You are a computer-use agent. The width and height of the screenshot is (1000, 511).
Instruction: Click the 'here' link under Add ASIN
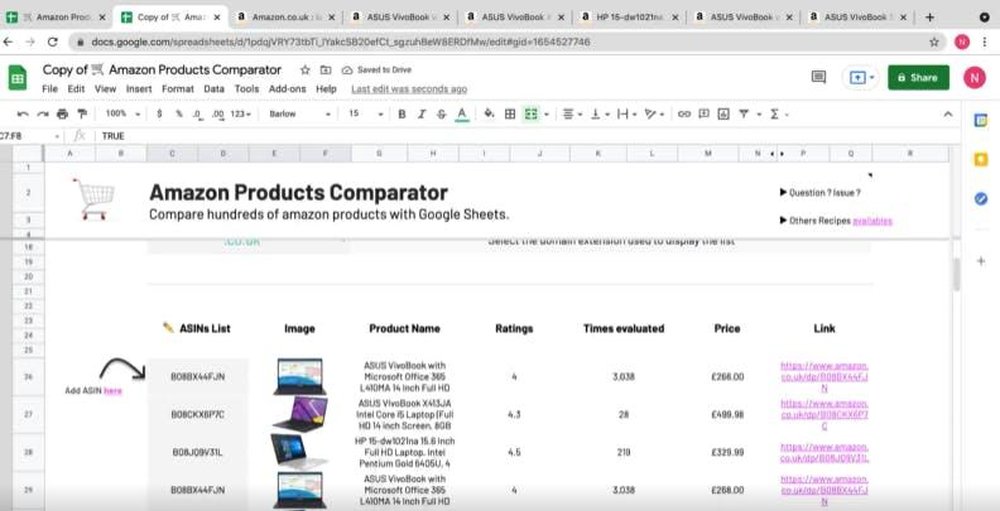click(x=112, y=390)
